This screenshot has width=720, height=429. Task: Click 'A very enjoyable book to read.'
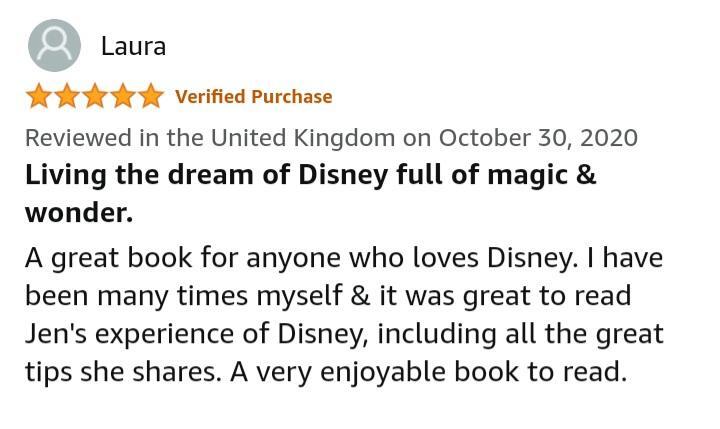[x=428, y=372]
